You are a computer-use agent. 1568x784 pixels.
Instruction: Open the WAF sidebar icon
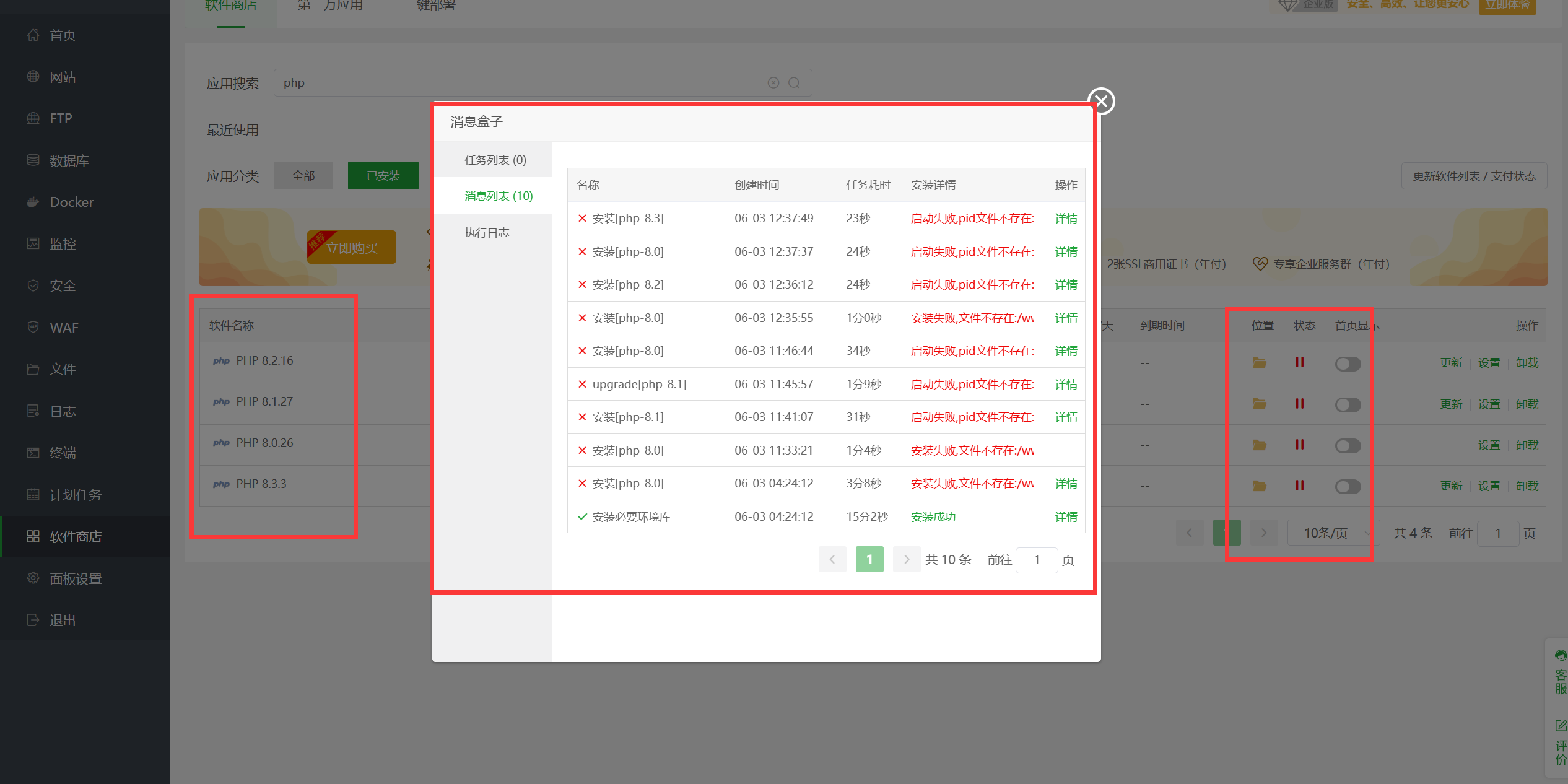click(33, 327)
